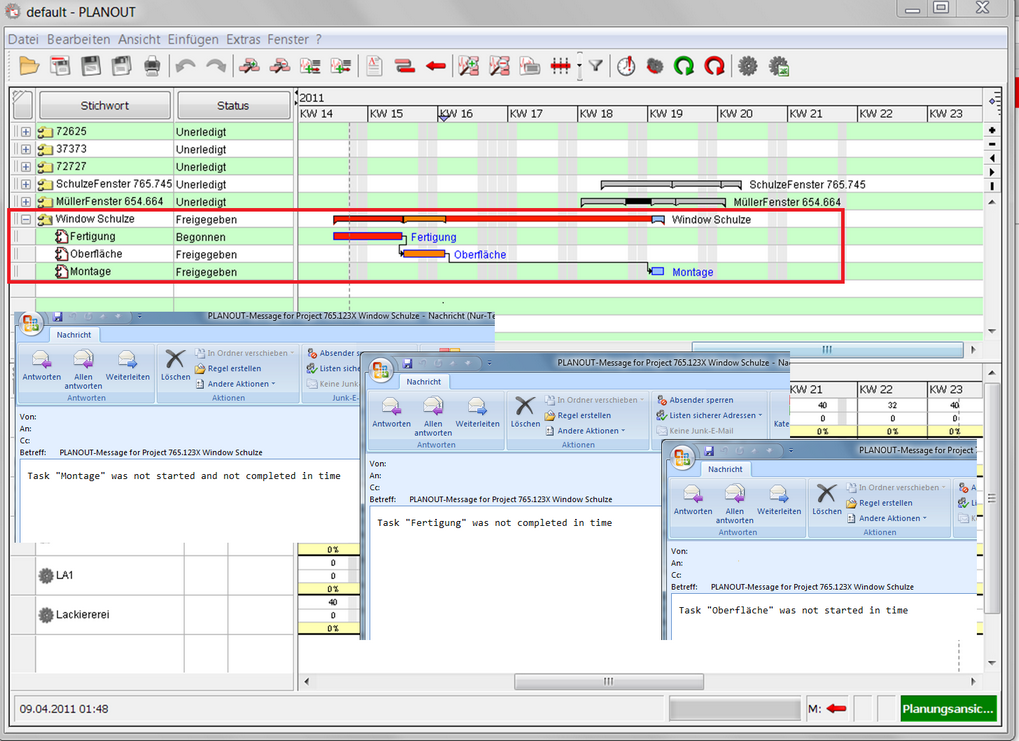Open the Datei menu
1019x741 pixels.
(23, 40)
